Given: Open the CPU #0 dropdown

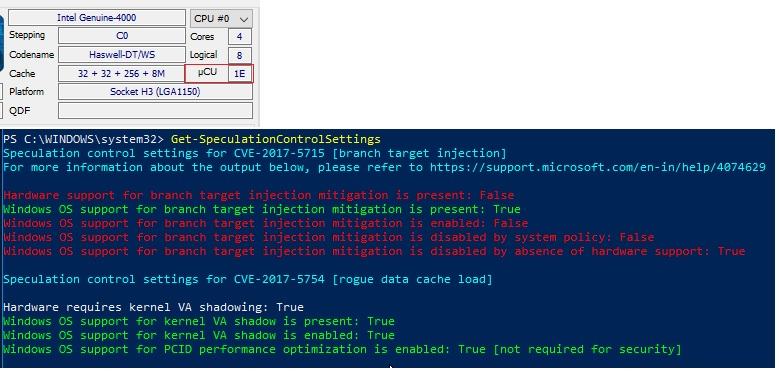Looking at the screenshot, I should [221, 19].
